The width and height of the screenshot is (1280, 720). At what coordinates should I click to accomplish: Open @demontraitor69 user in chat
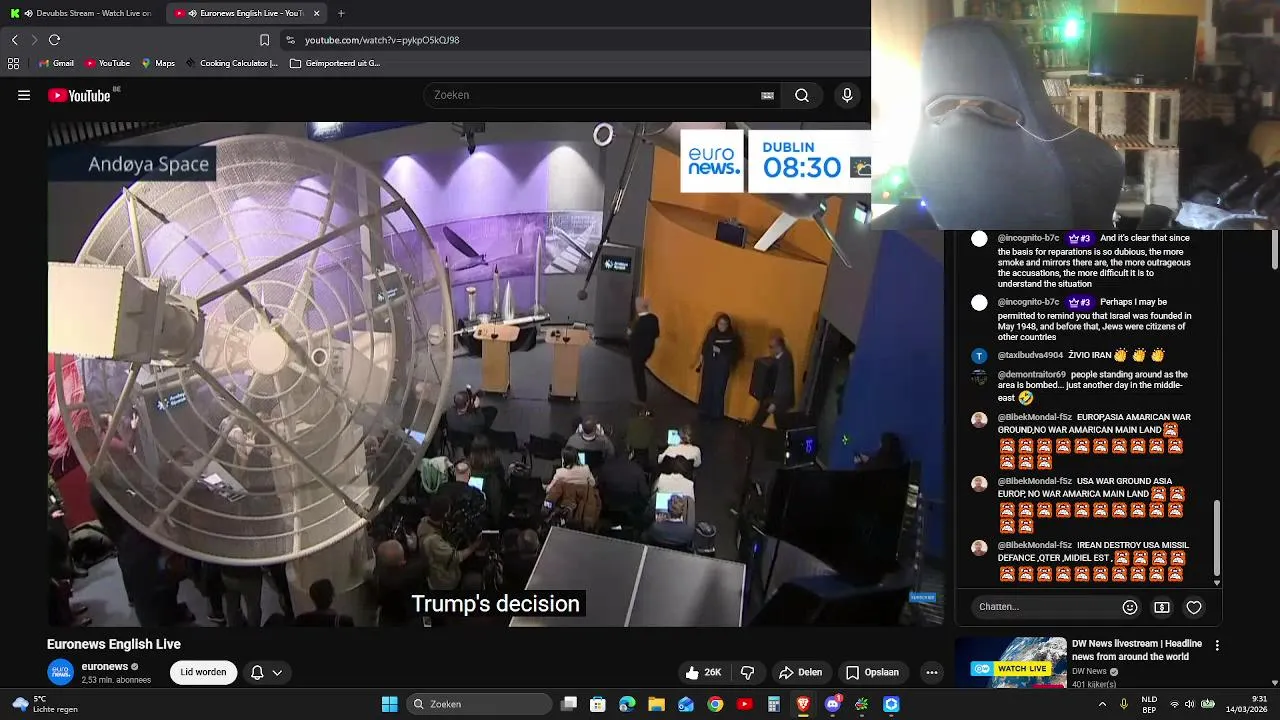(1032, 374)
